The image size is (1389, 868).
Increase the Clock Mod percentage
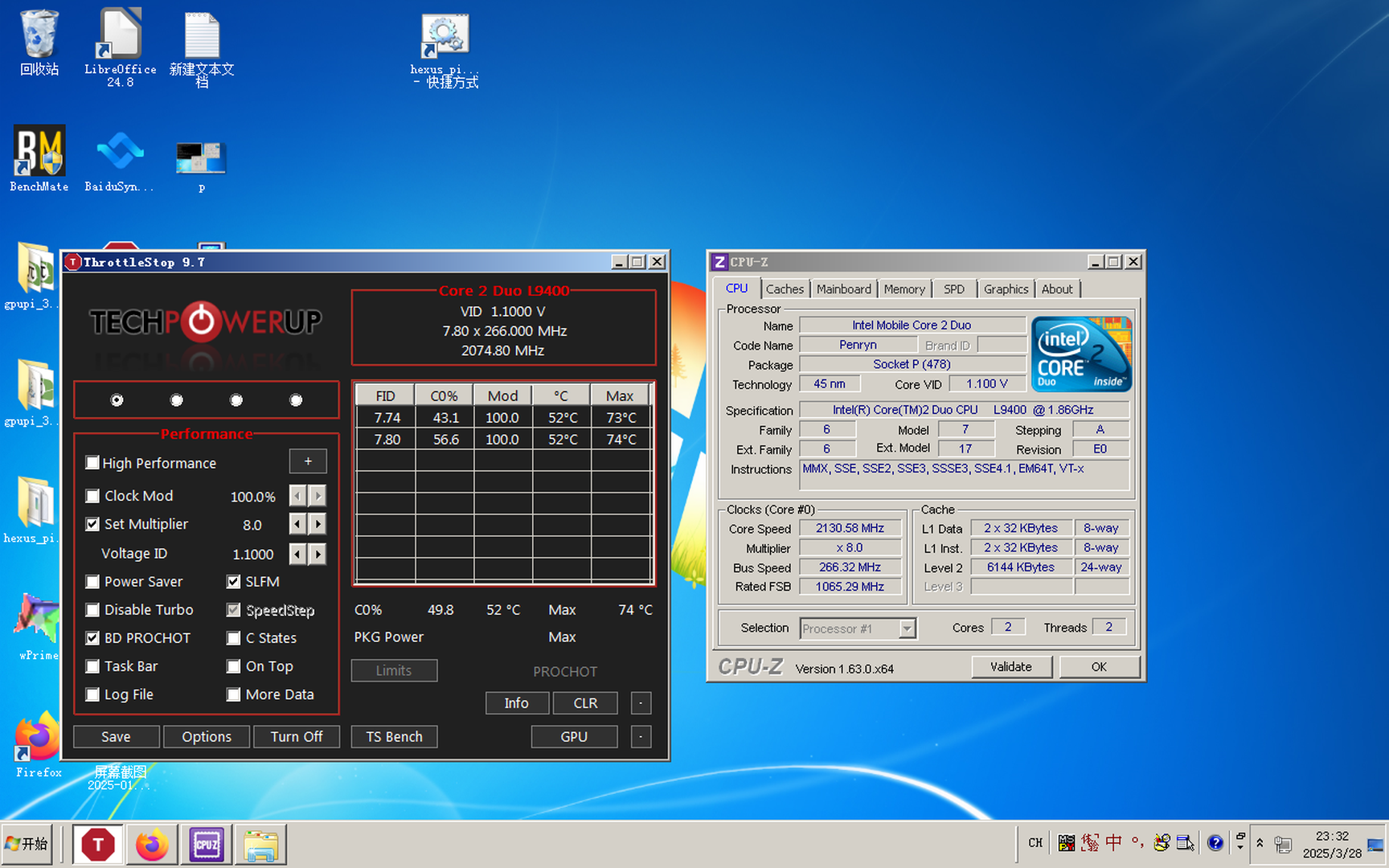pos(318,496)
